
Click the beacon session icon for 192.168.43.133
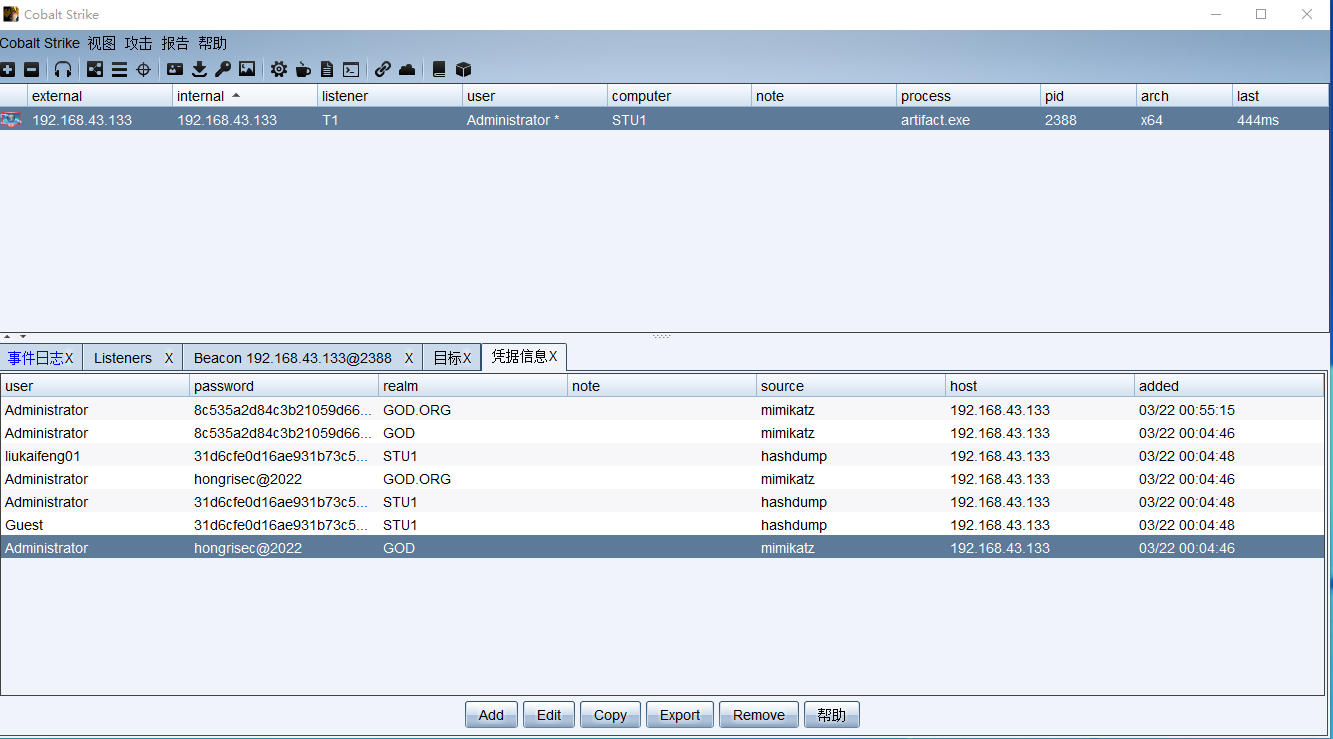[11, 120]
